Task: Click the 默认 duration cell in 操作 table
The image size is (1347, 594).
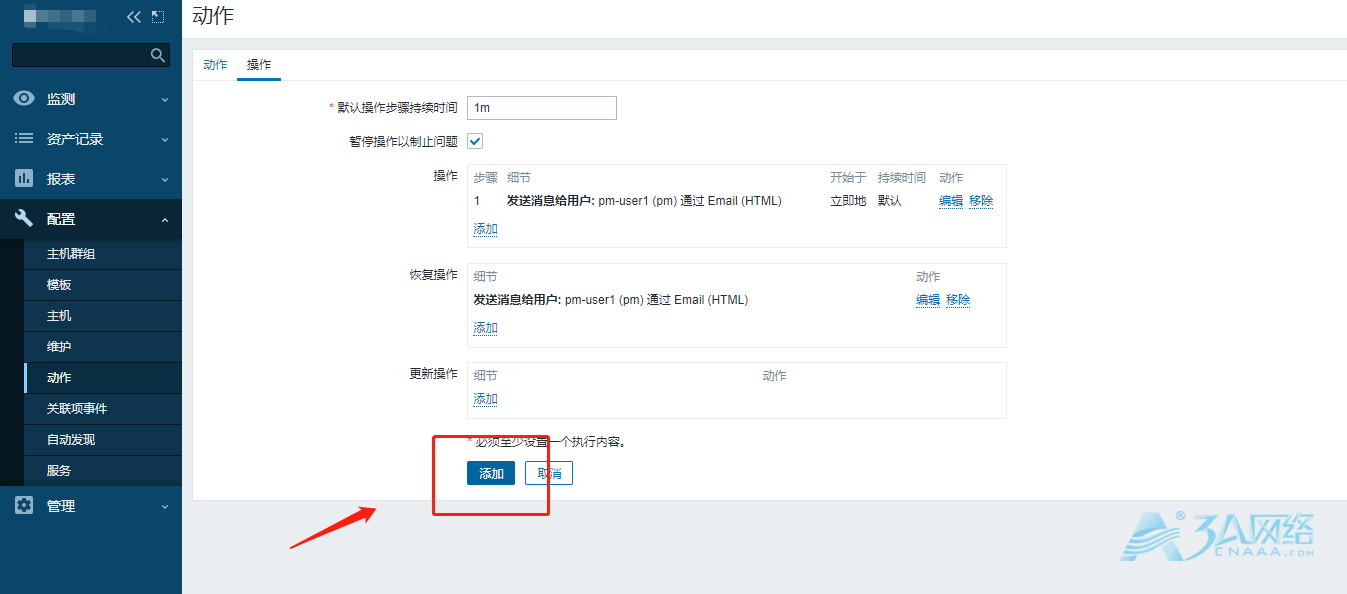Action: pos(890,201)
